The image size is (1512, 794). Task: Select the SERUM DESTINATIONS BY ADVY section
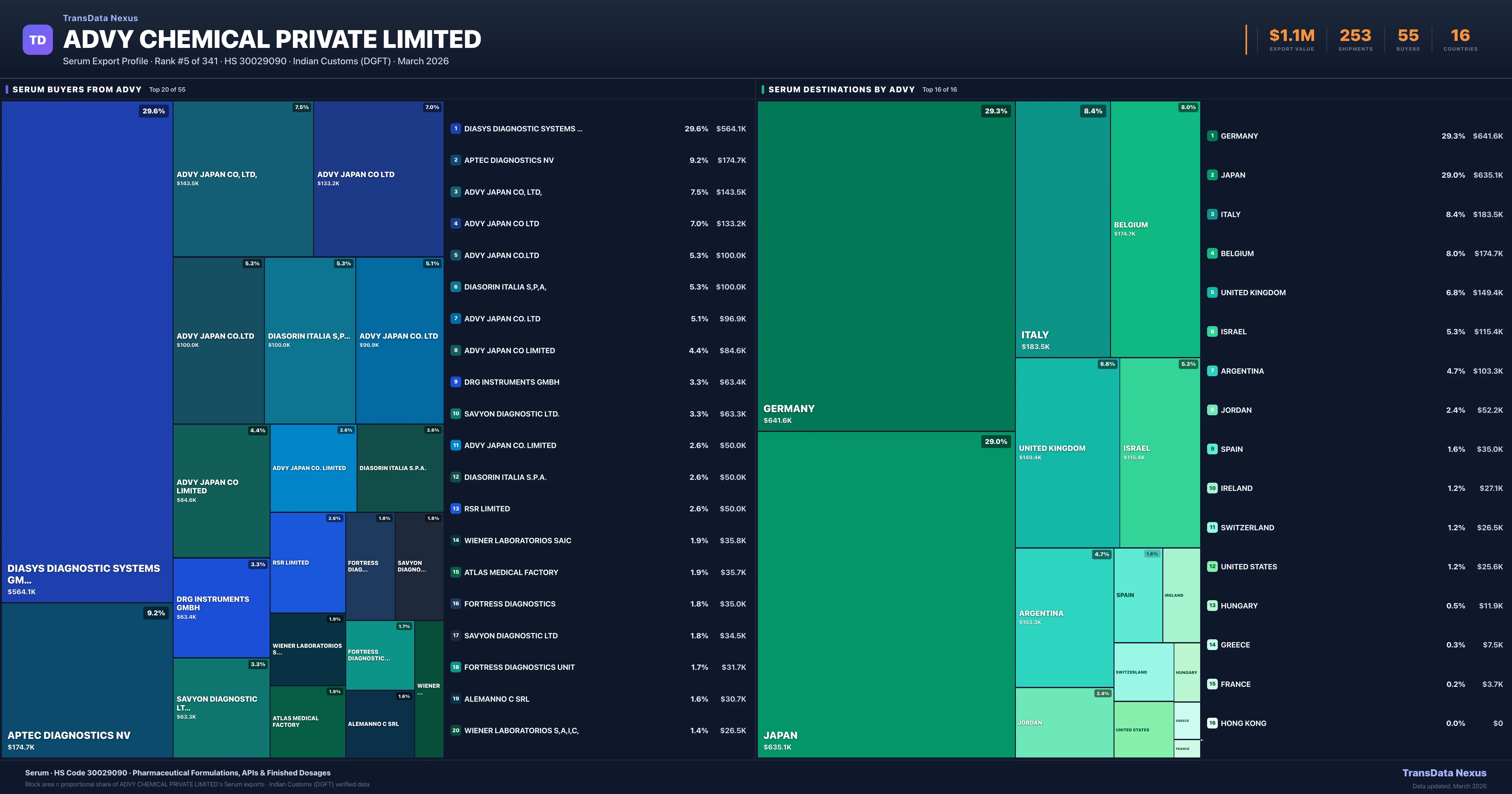tap(842, 89)
